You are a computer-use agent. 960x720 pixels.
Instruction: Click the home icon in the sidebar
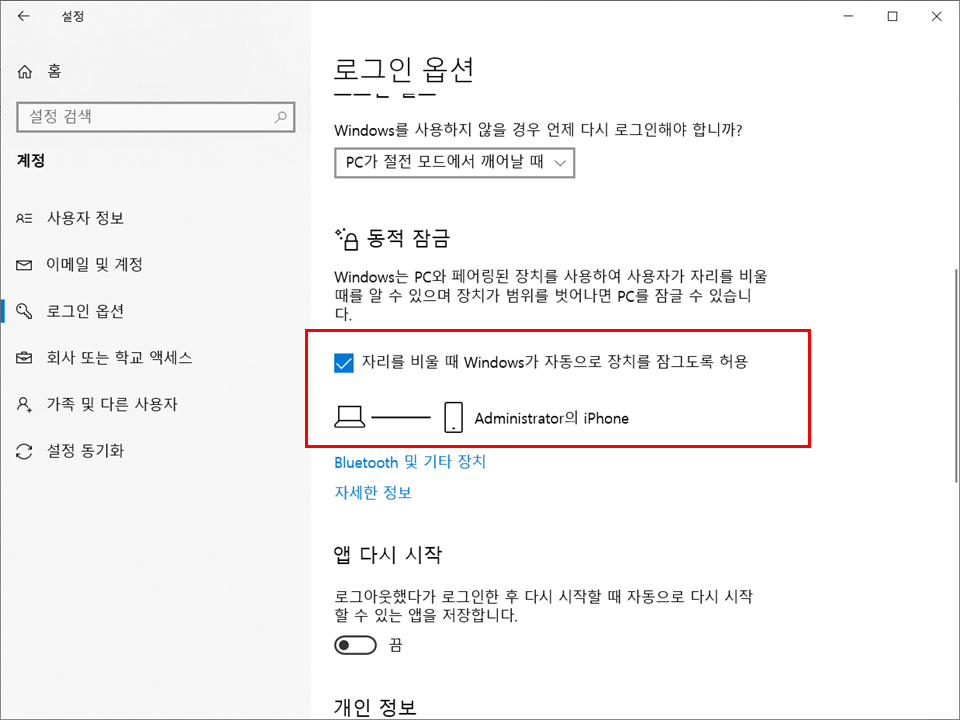click(24, 72)
